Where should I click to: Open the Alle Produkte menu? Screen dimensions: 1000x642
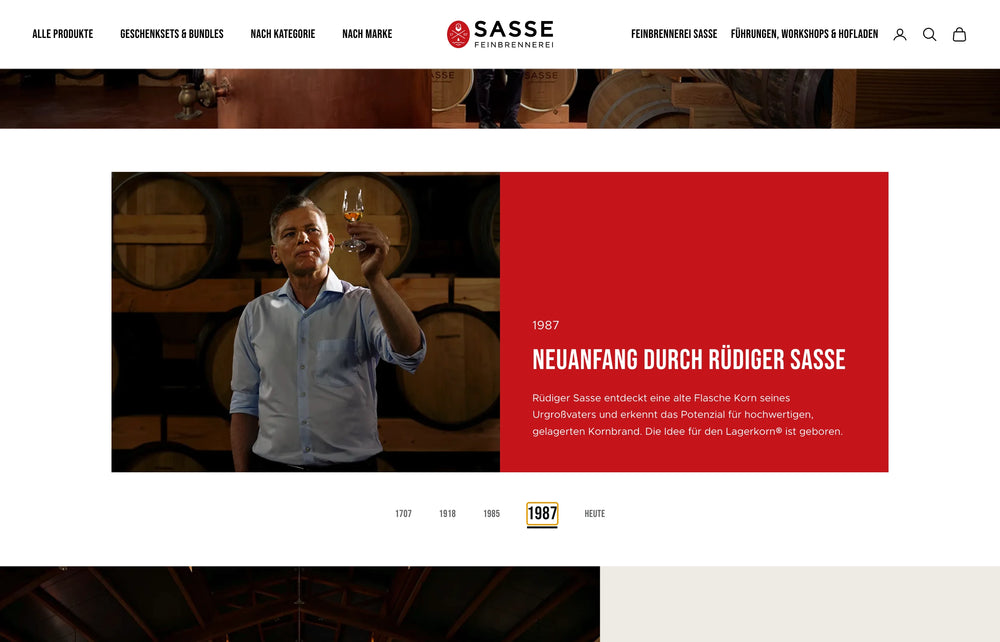coord(62,34)
